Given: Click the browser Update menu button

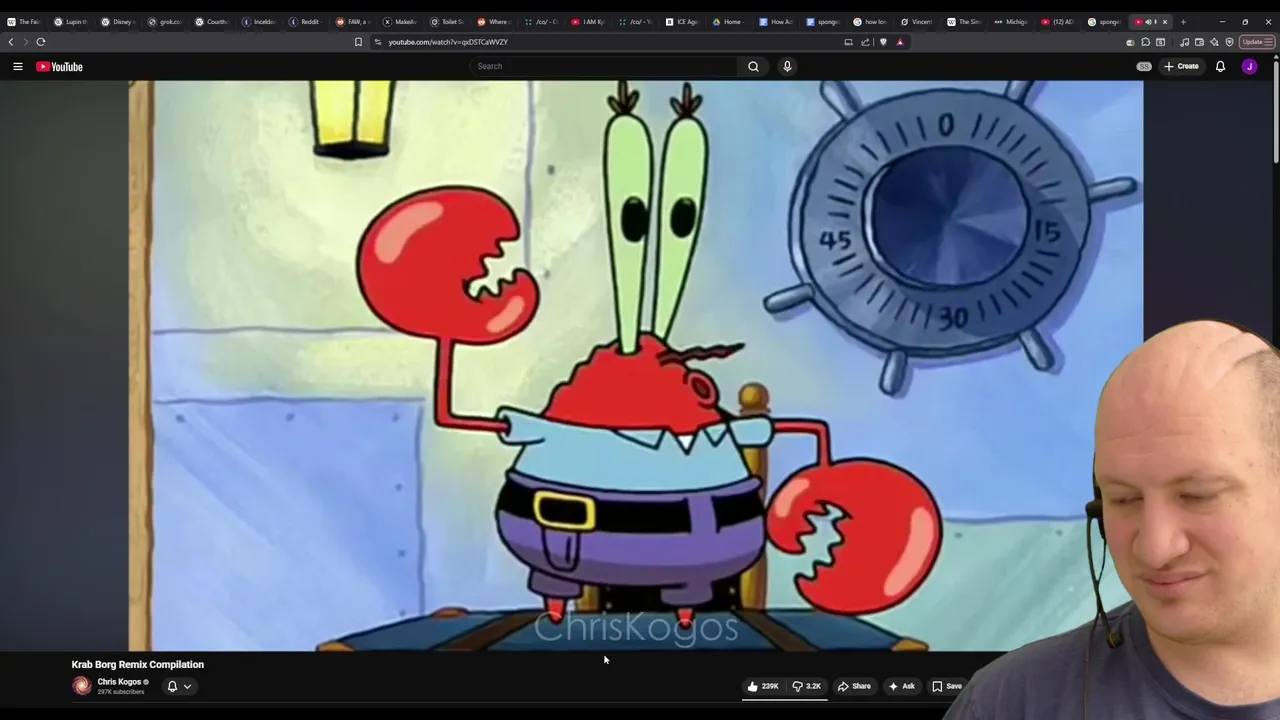Looking at the screenshot, I should pyautogui.click(x=1256, y=42).
